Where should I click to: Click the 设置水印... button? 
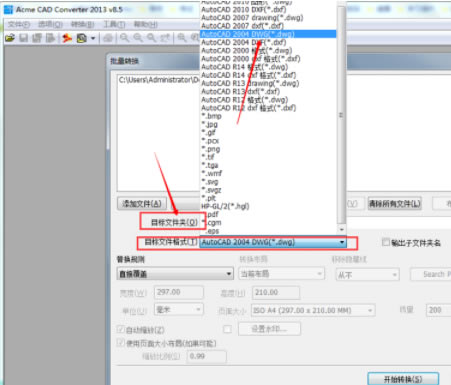(x=269, y=329)
